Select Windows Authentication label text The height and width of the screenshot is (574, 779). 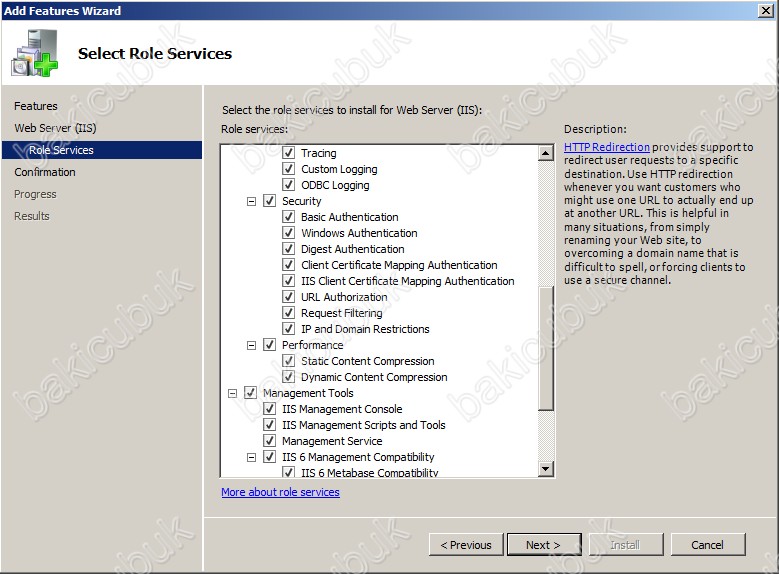click(359, 233)
